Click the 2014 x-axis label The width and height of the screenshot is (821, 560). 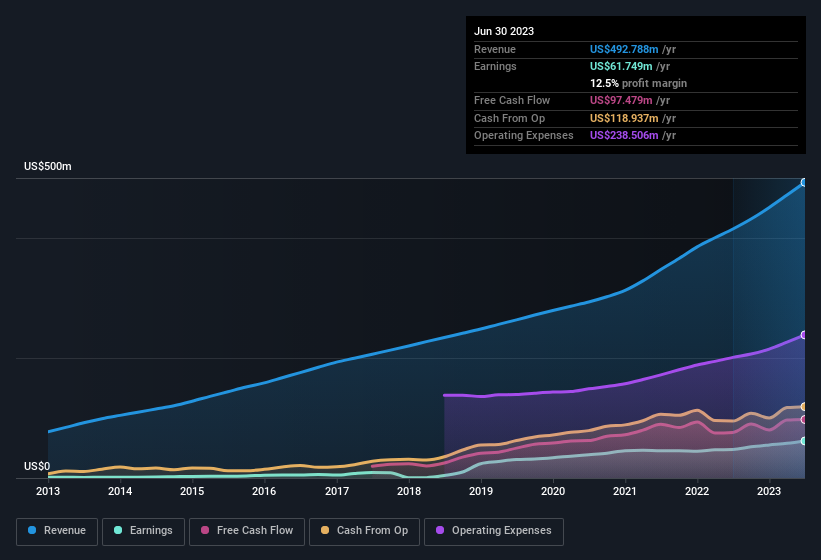[120, 491]
